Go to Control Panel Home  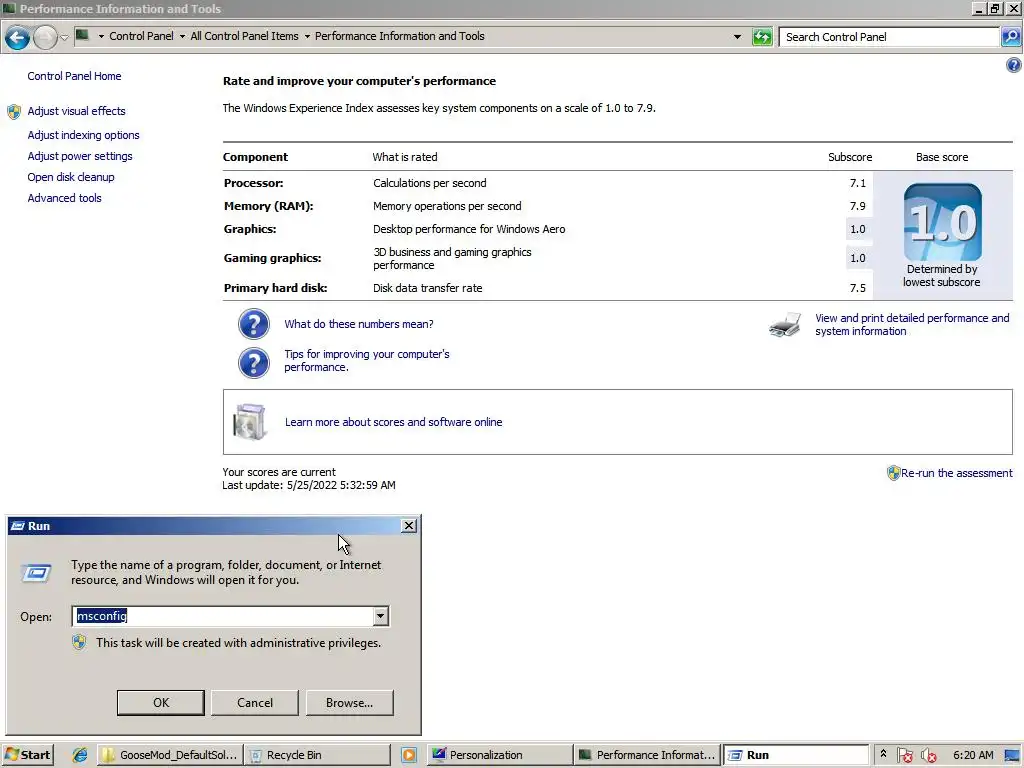click(x=74, y=76)
